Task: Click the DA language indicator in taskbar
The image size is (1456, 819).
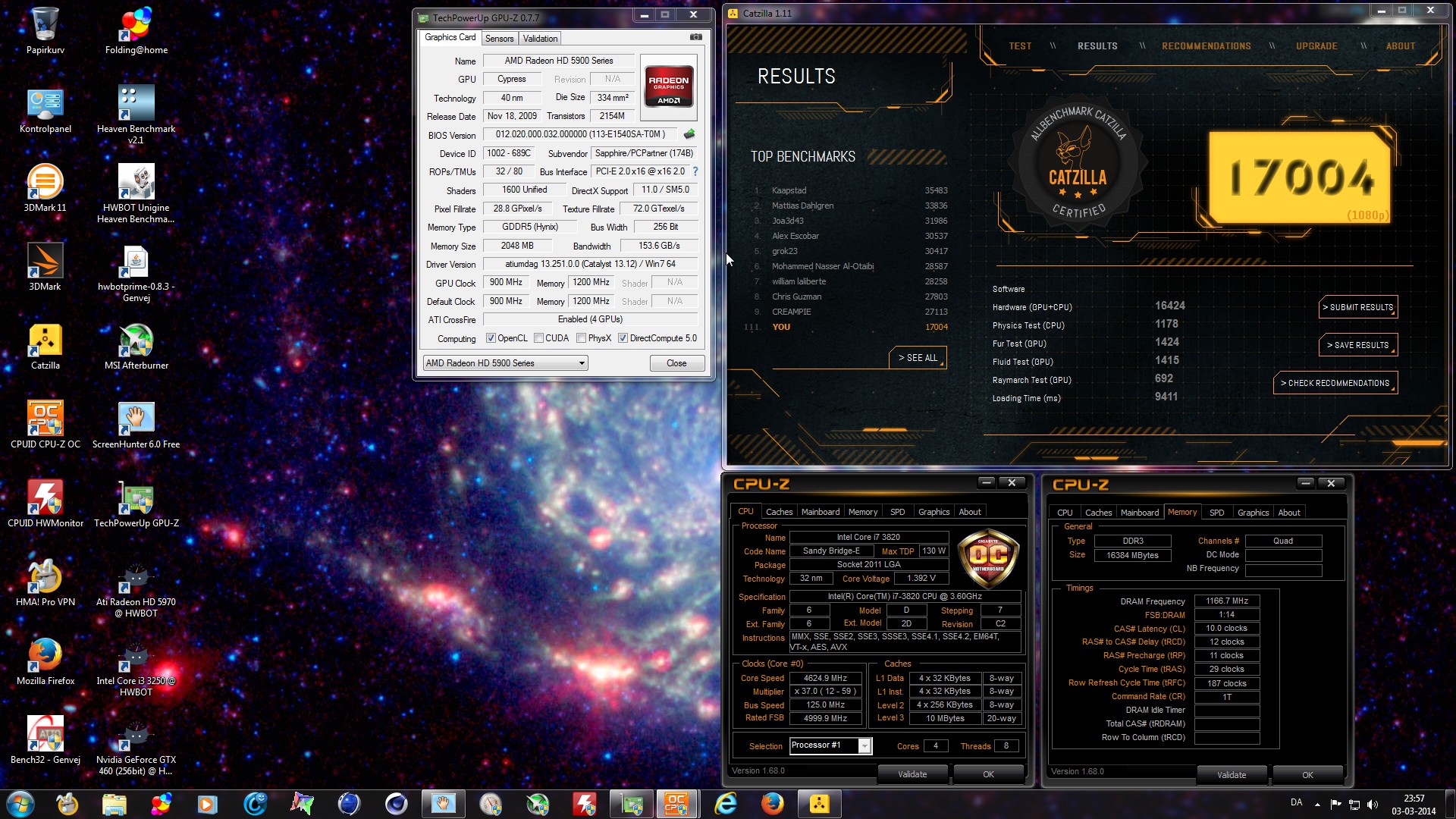Action: pyautogui.click(x=1296, y=803)
